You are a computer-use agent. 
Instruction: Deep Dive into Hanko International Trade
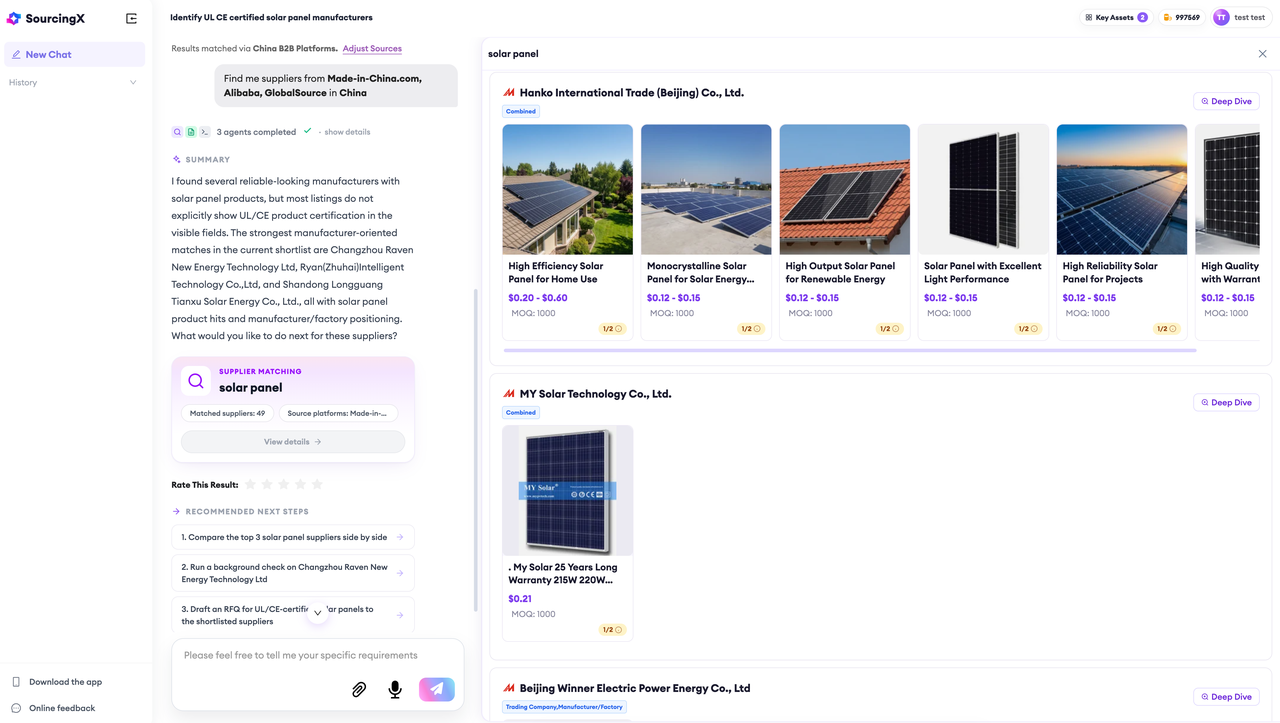point(1226,101)
